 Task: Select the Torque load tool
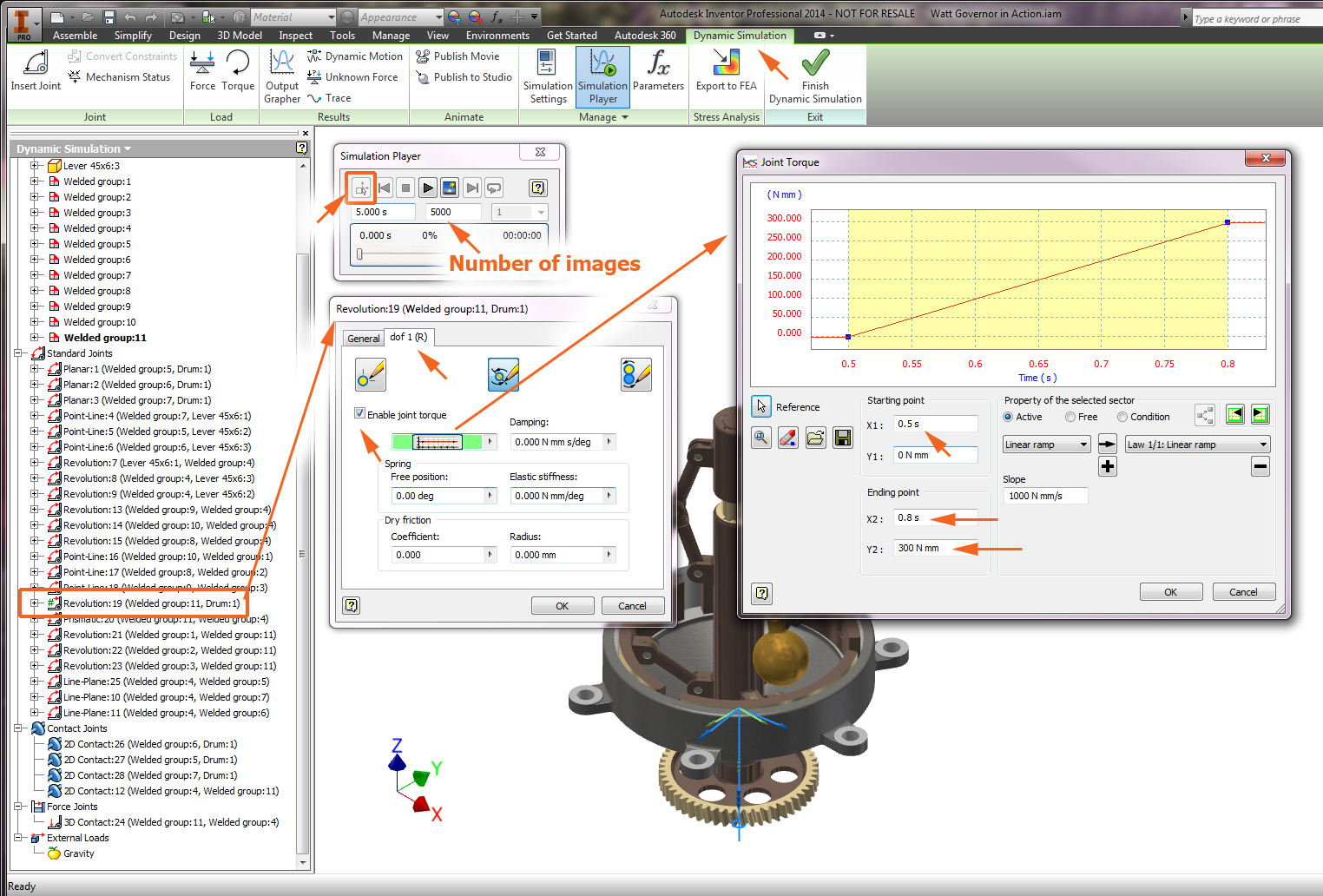238,70
